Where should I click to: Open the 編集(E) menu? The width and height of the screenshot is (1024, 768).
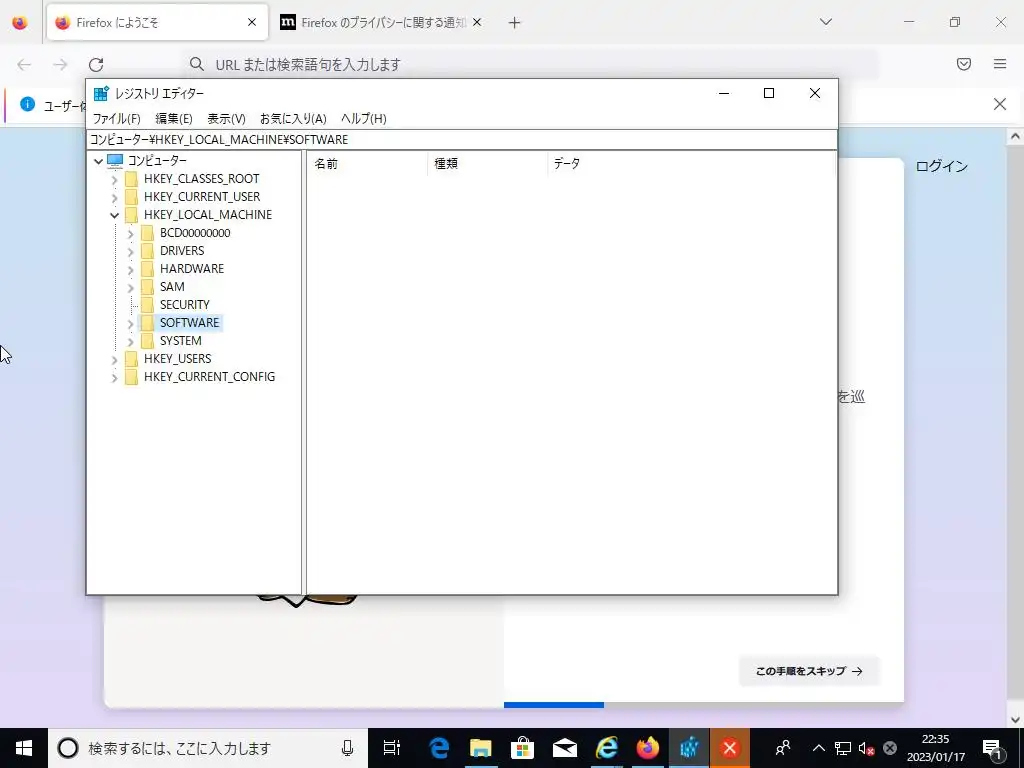click(x=174, y=118)
